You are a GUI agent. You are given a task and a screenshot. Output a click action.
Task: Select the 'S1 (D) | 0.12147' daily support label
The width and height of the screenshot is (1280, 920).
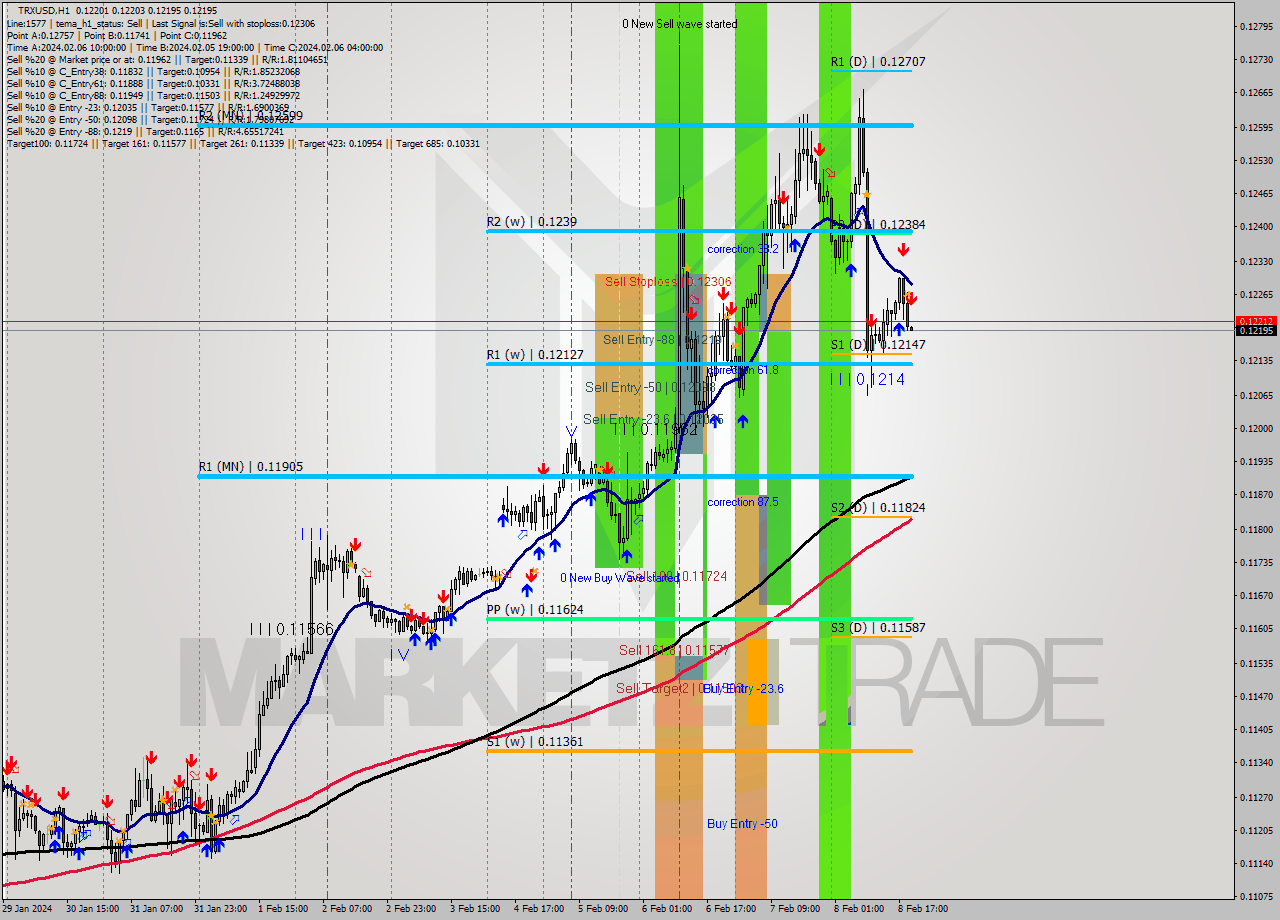[x=878, y=344]
